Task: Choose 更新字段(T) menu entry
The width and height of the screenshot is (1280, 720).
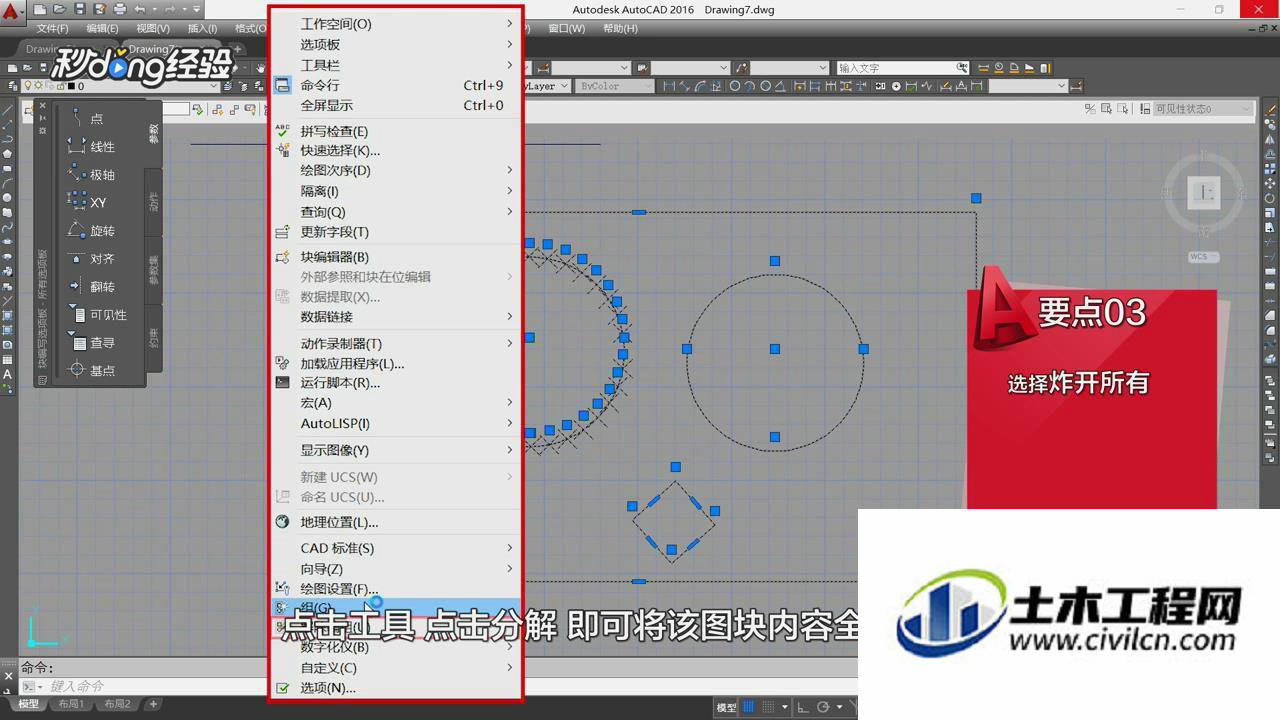Action: pos(395,232)
